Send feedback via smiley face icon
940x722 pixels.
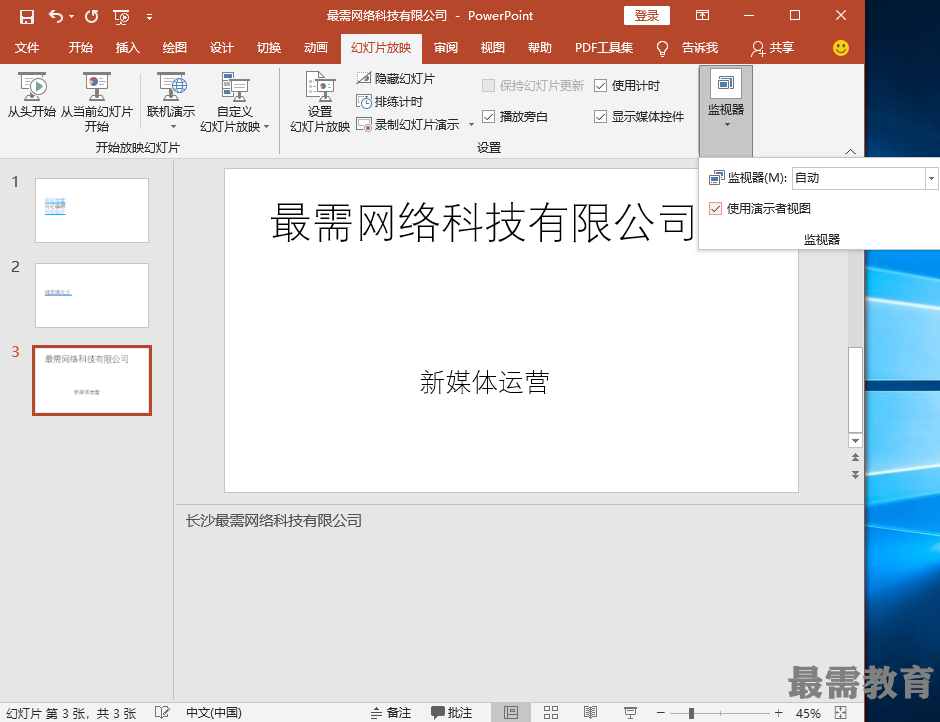pos(841,48)
